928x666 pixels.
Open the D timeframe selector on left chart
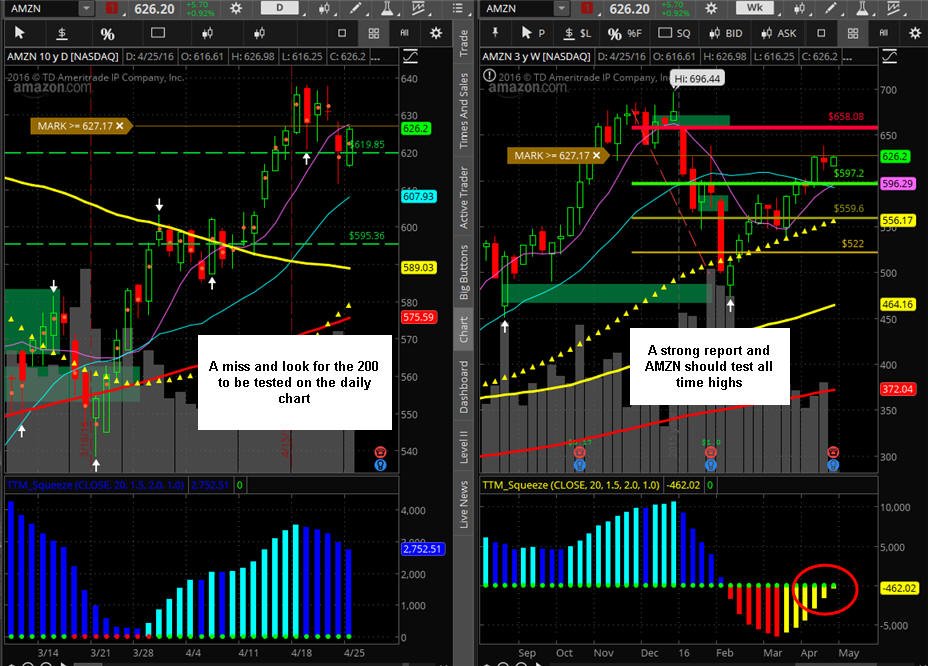click(x=280, y=8)
